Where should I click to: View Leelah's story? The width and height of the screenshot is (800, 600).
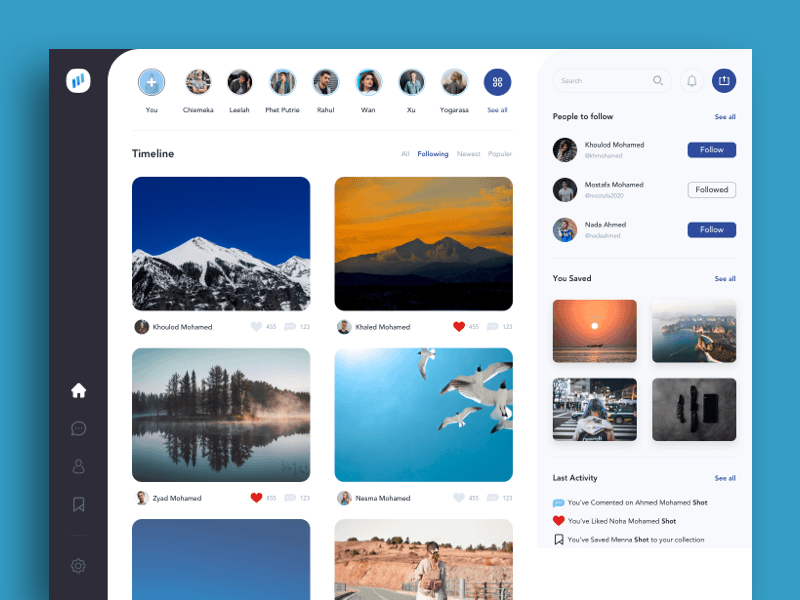point(239,82)
